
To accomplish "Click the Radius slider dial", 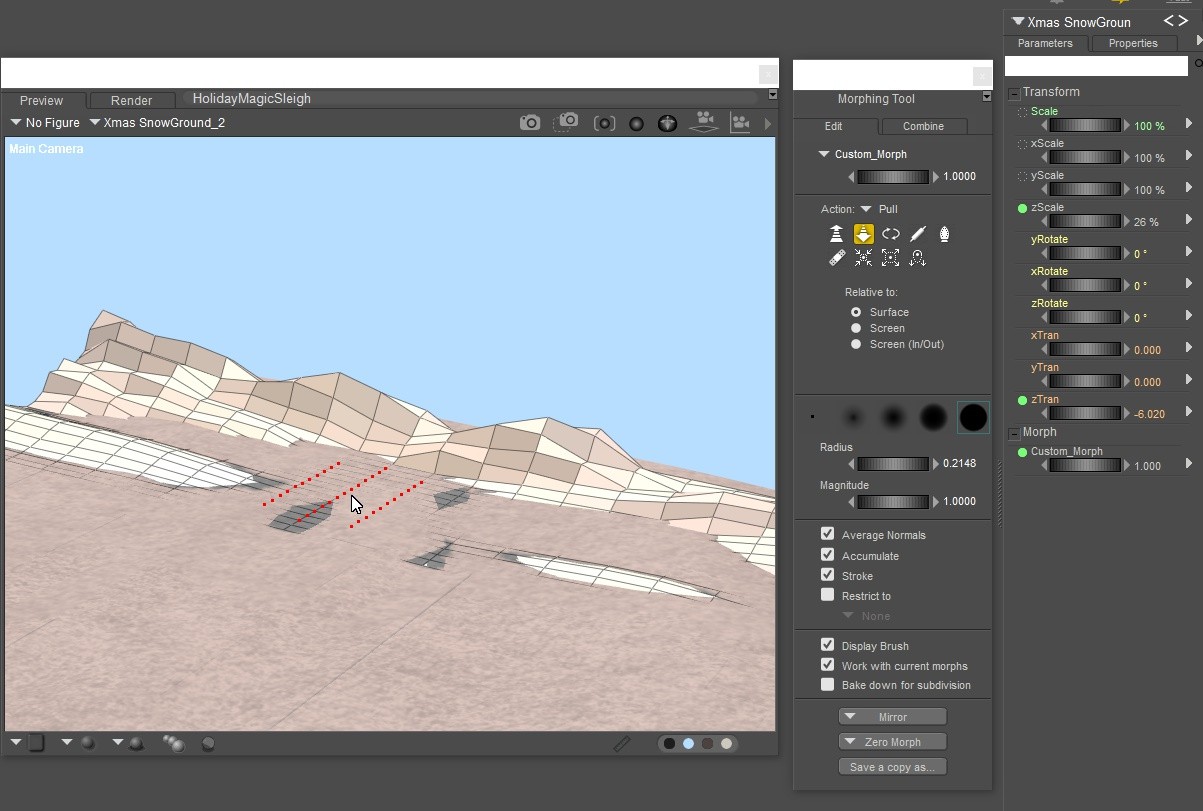I will 892,464.
